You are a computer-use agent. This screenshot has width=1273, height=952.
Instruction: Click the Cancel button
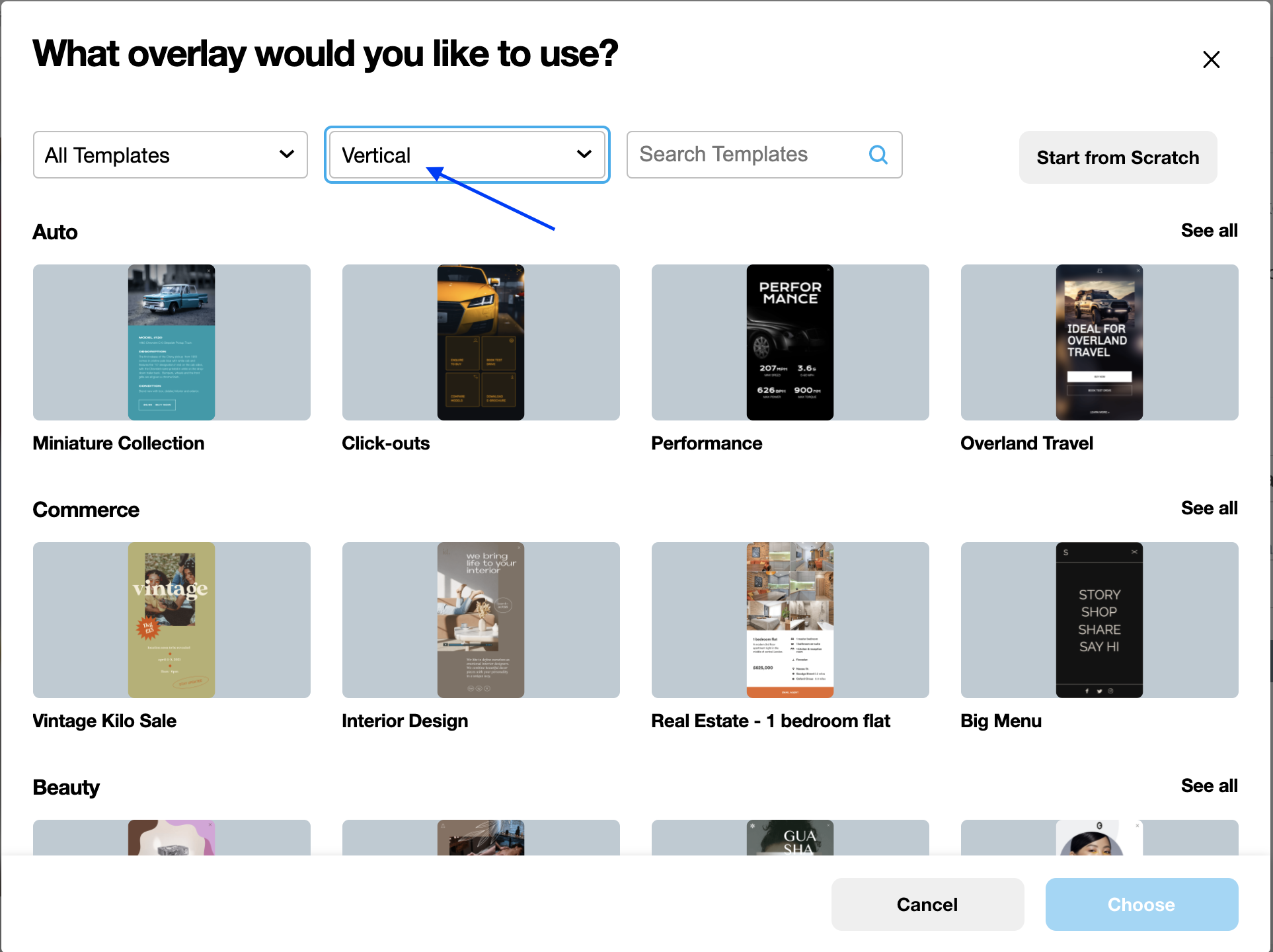click(927, 904)
